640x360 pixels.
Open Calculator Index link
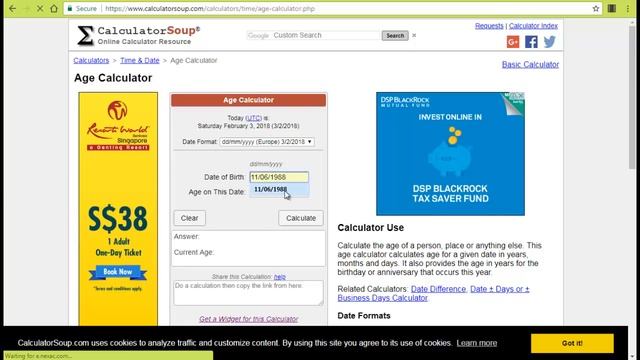point(533,26)
